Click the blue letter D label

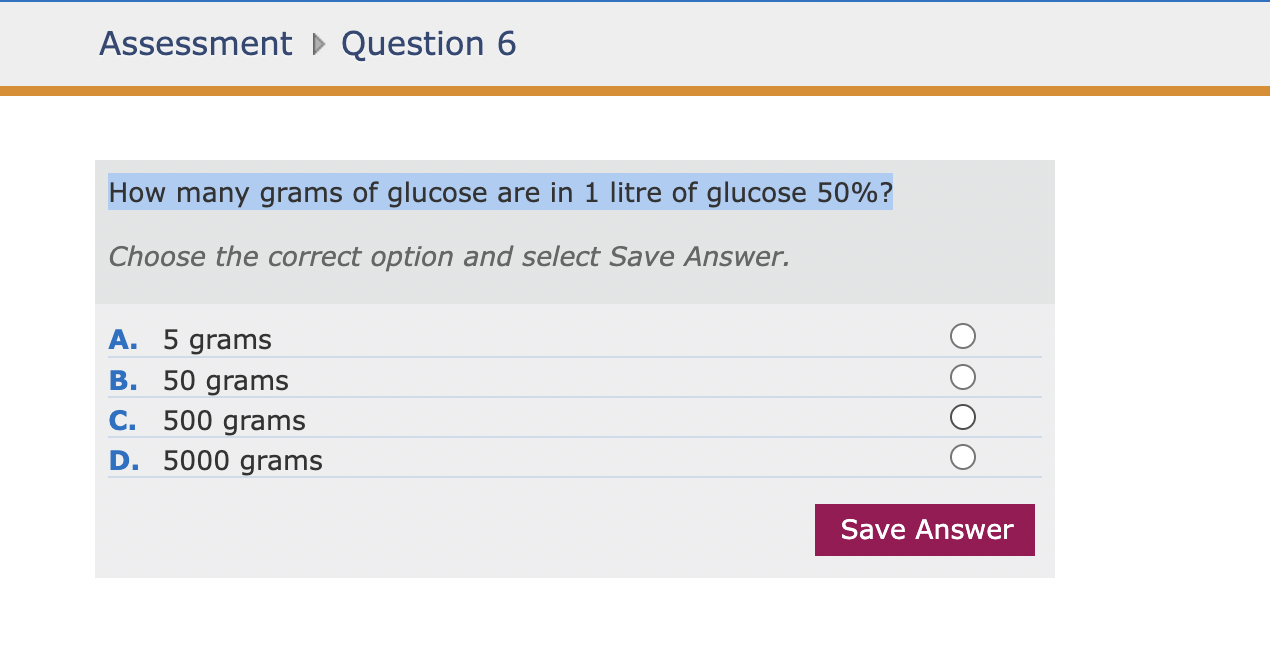[x=122, y=461]
